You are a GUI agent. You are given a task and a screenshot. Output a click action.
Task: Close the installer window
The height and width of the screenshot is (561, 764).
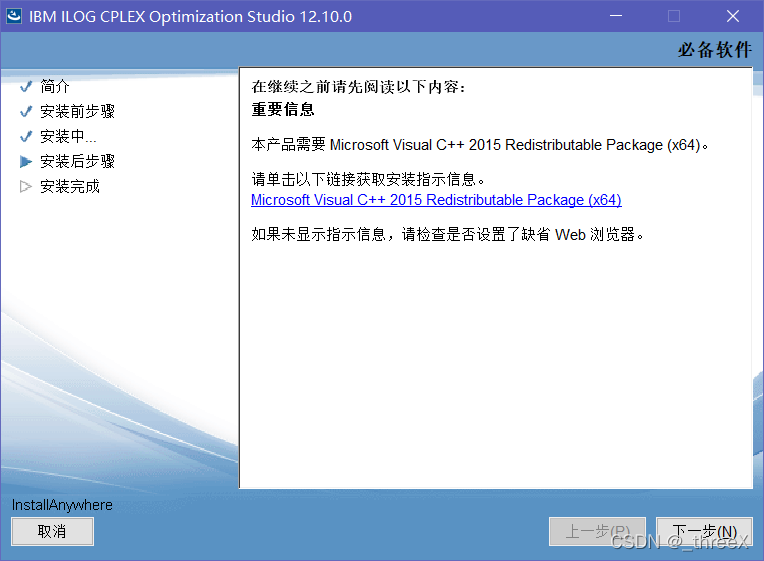[733, 16]
